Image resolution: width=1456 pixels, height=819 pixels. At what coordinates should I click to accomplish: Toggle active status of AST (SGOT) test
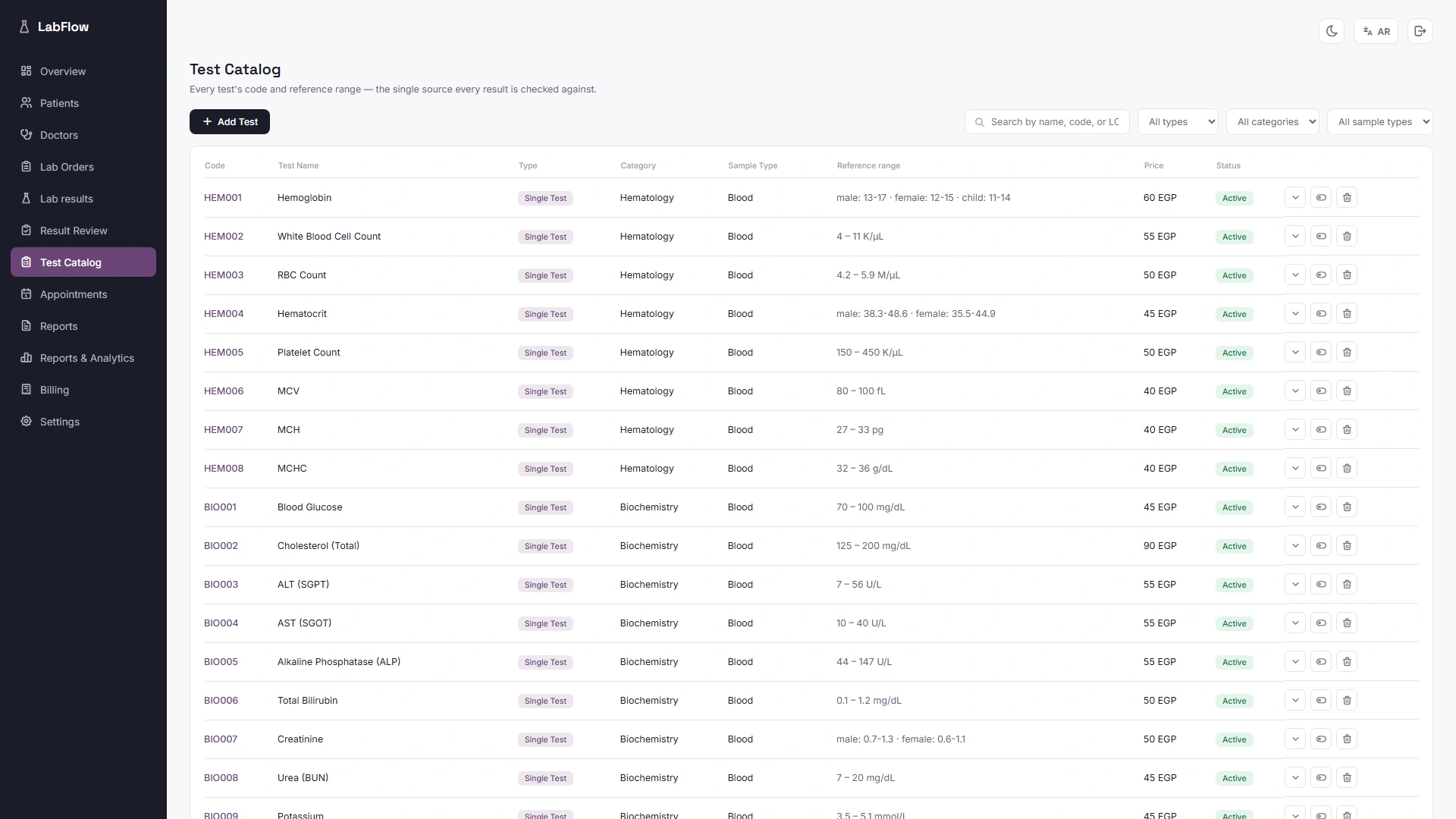1321,623
